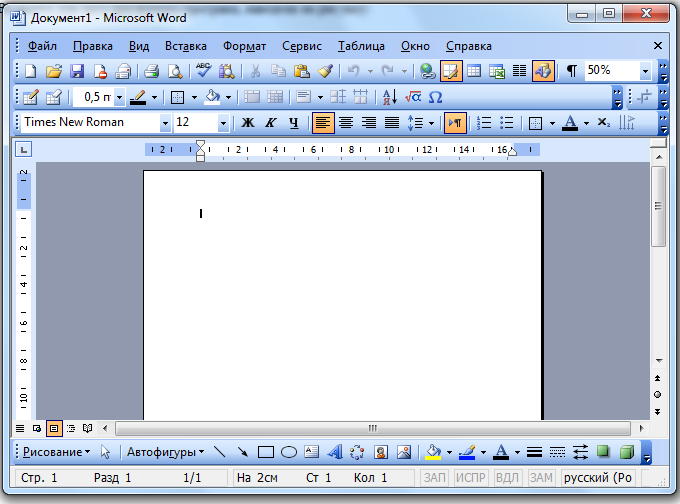Open Print Preview magnifier icon
This screenshot has width=680, height=504.
(175, 71)
